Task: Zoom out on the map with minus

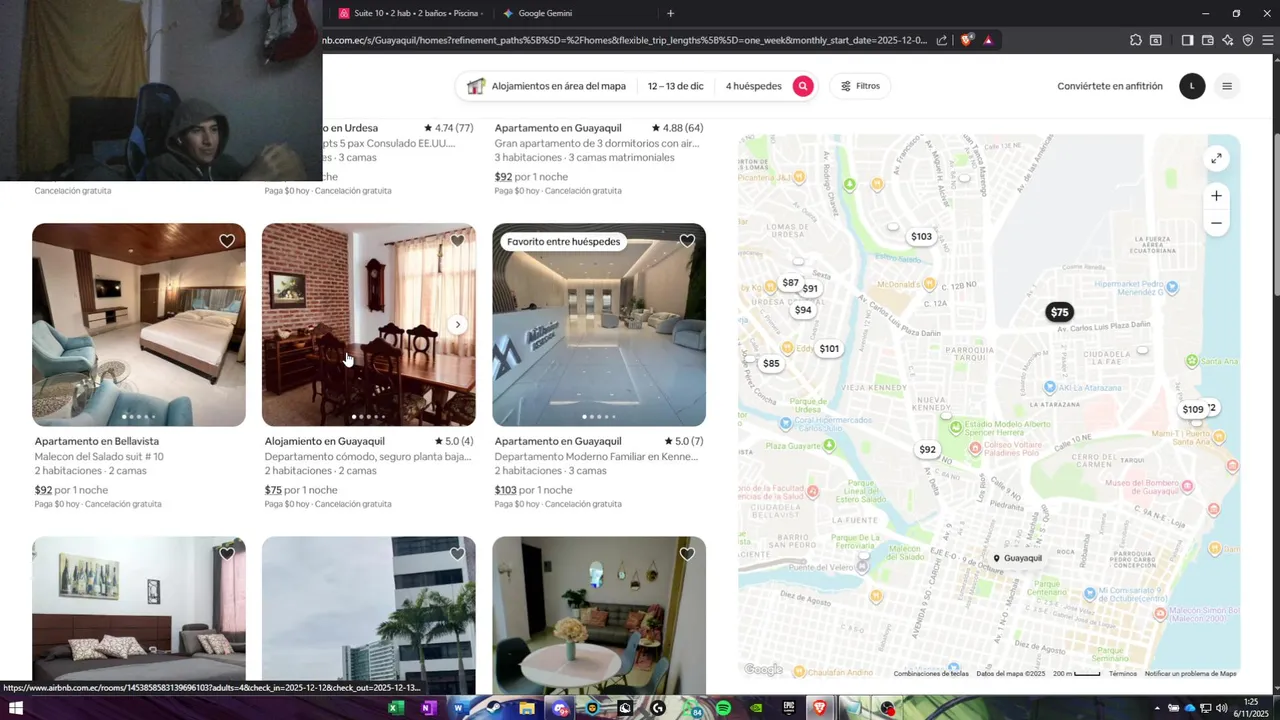Action: (x=1216, y=223)
